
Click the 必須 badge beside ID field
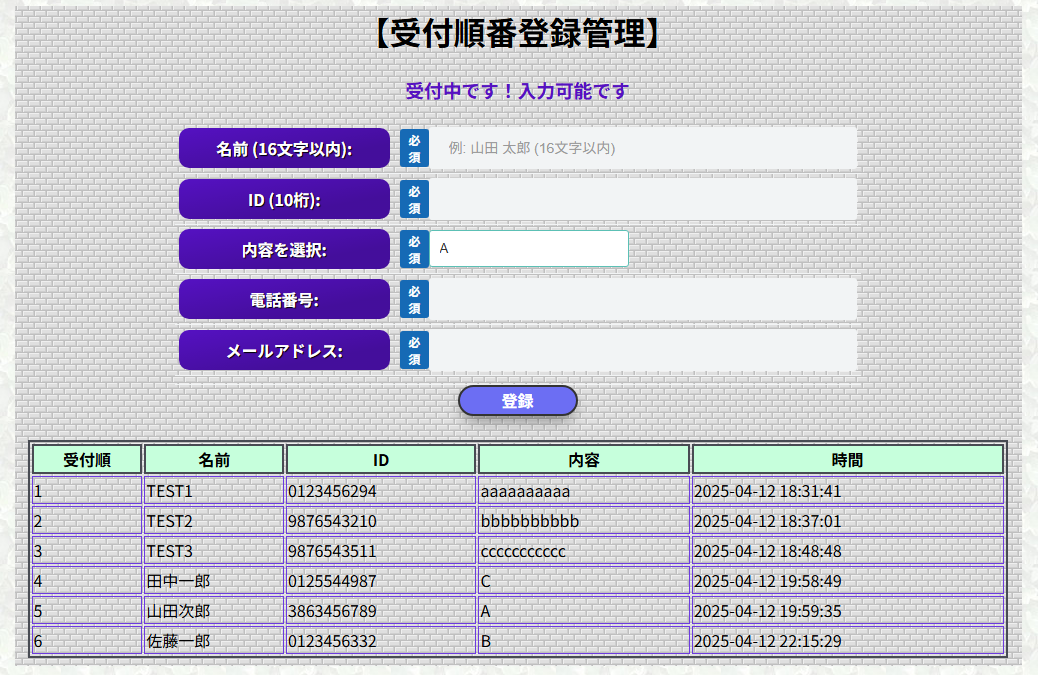[x=414, y=199]
